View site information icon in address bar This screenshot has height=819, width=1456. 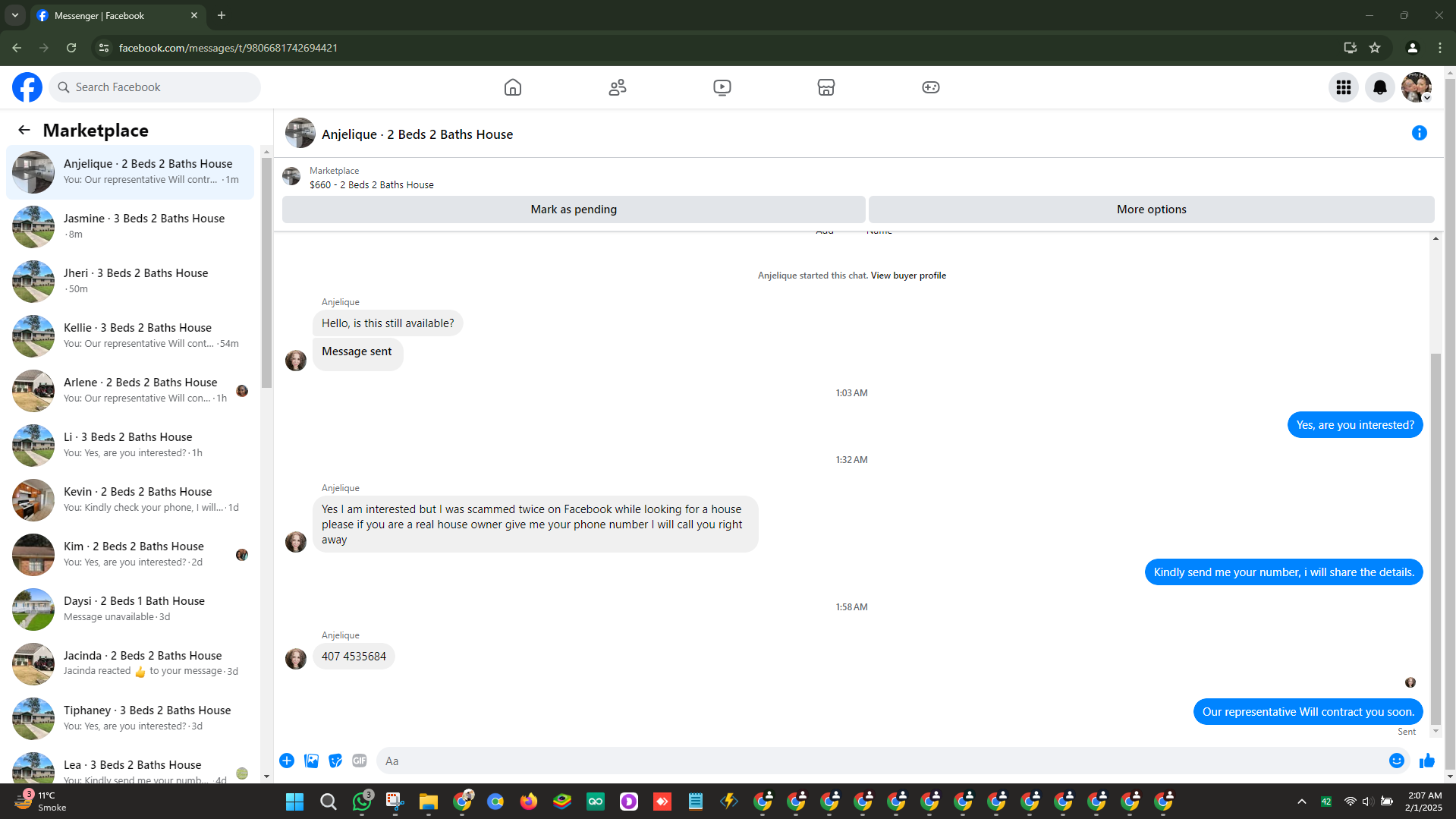click(104, 48)
